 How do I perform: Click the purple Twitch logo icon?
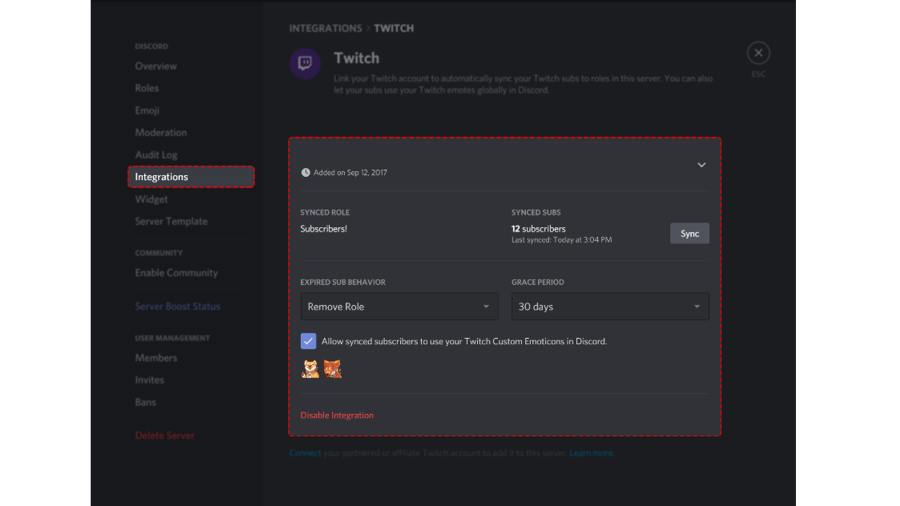point(305,63)
